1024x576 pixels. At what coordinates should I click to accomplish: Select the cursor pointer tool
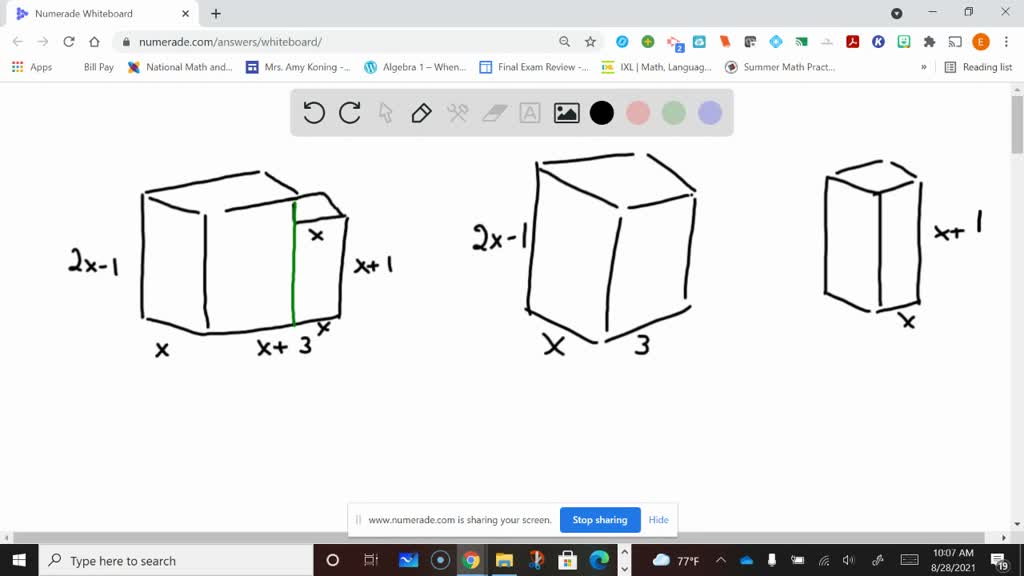pyautogui.click(x=385, y=113)
